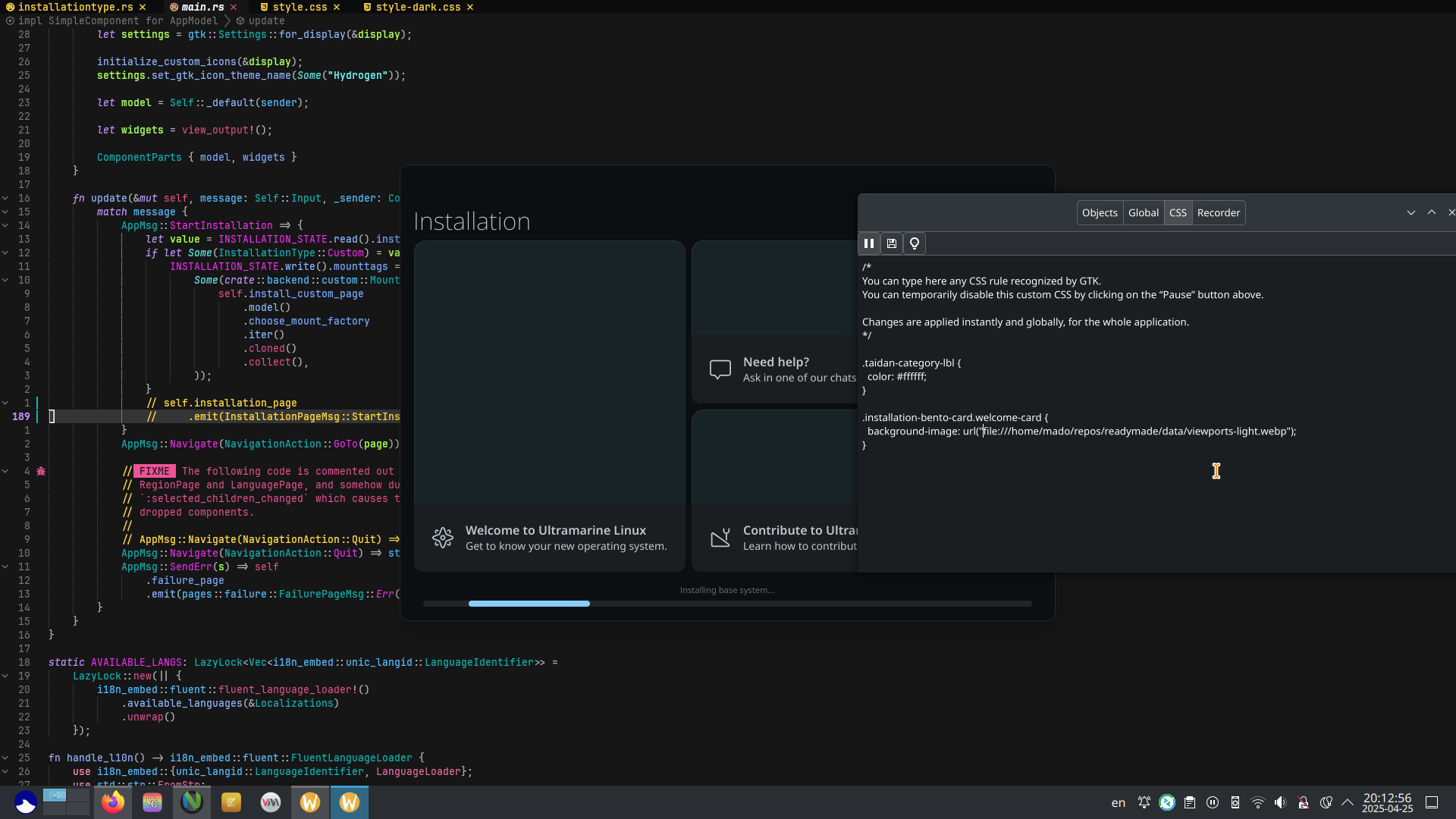Switch to the Objects inspector tab
The width and height of the screenshot is (1456, 819).
[x=1100, y=213]
